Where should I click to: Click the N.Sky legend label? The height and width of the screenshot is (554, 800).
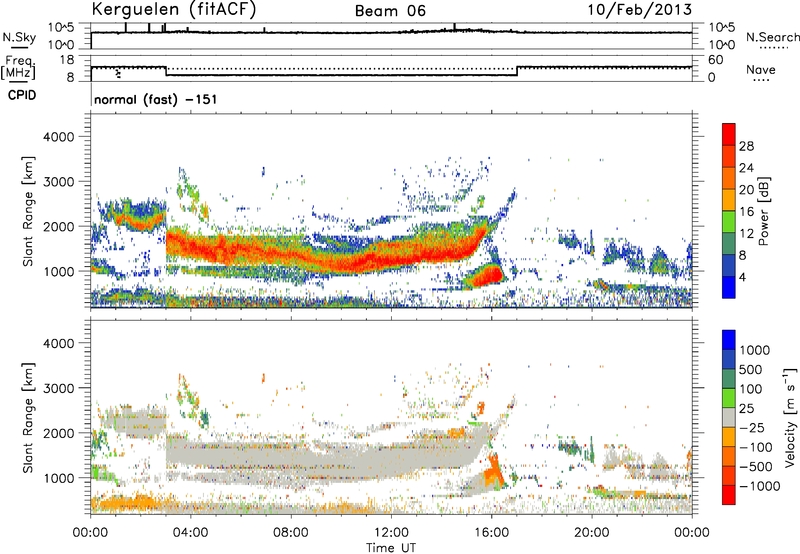(19, 37)
